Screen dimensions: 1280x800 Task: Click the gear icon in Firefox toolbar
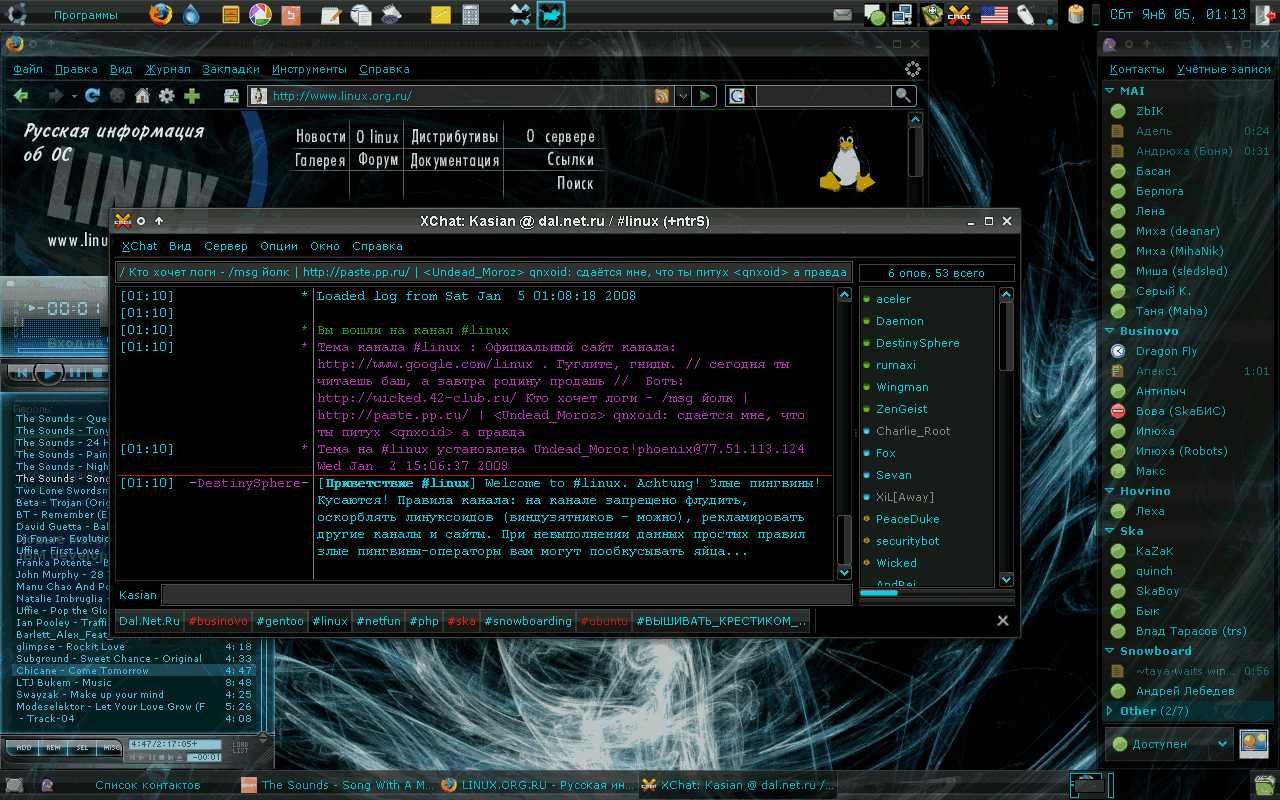[x=166, y=96]
